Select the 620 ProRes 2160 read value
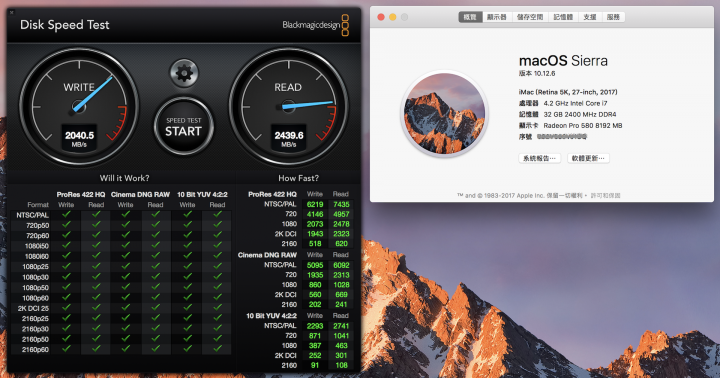Screen dimensions: 720x378 click(x=341, y=244)
